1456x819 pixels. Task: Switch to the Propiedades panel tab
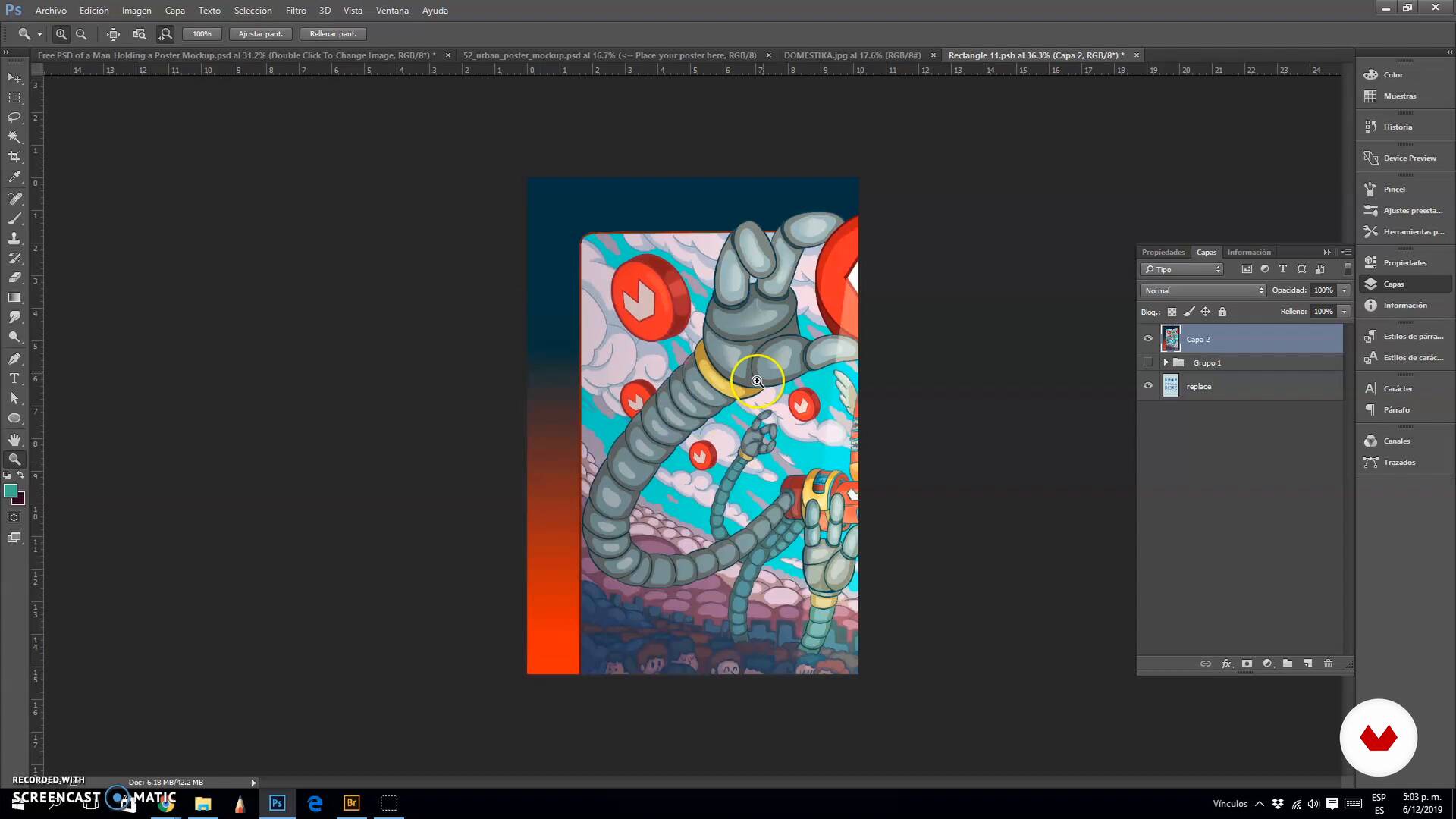click(1163, 252)
